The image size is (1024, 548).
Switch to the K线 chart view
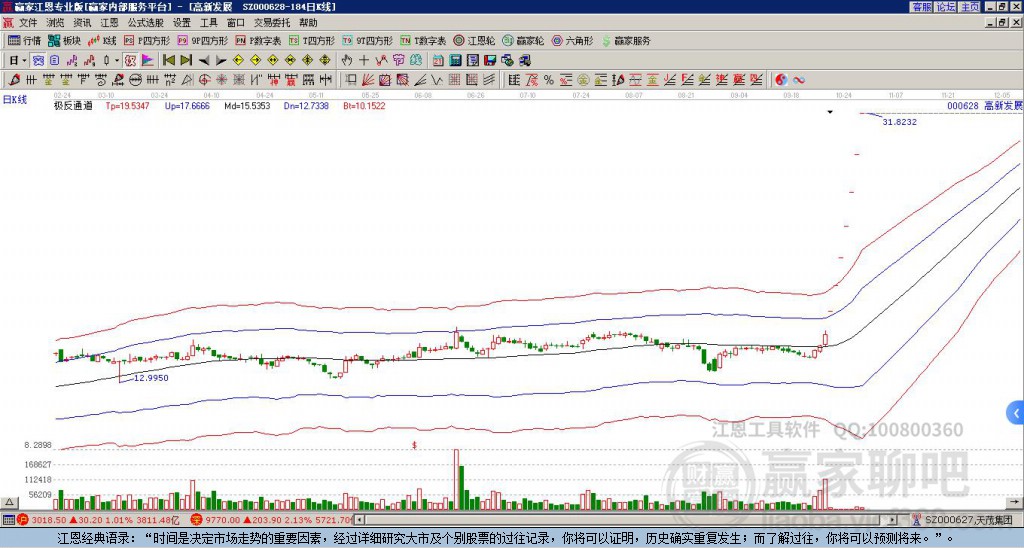[103, 40]
